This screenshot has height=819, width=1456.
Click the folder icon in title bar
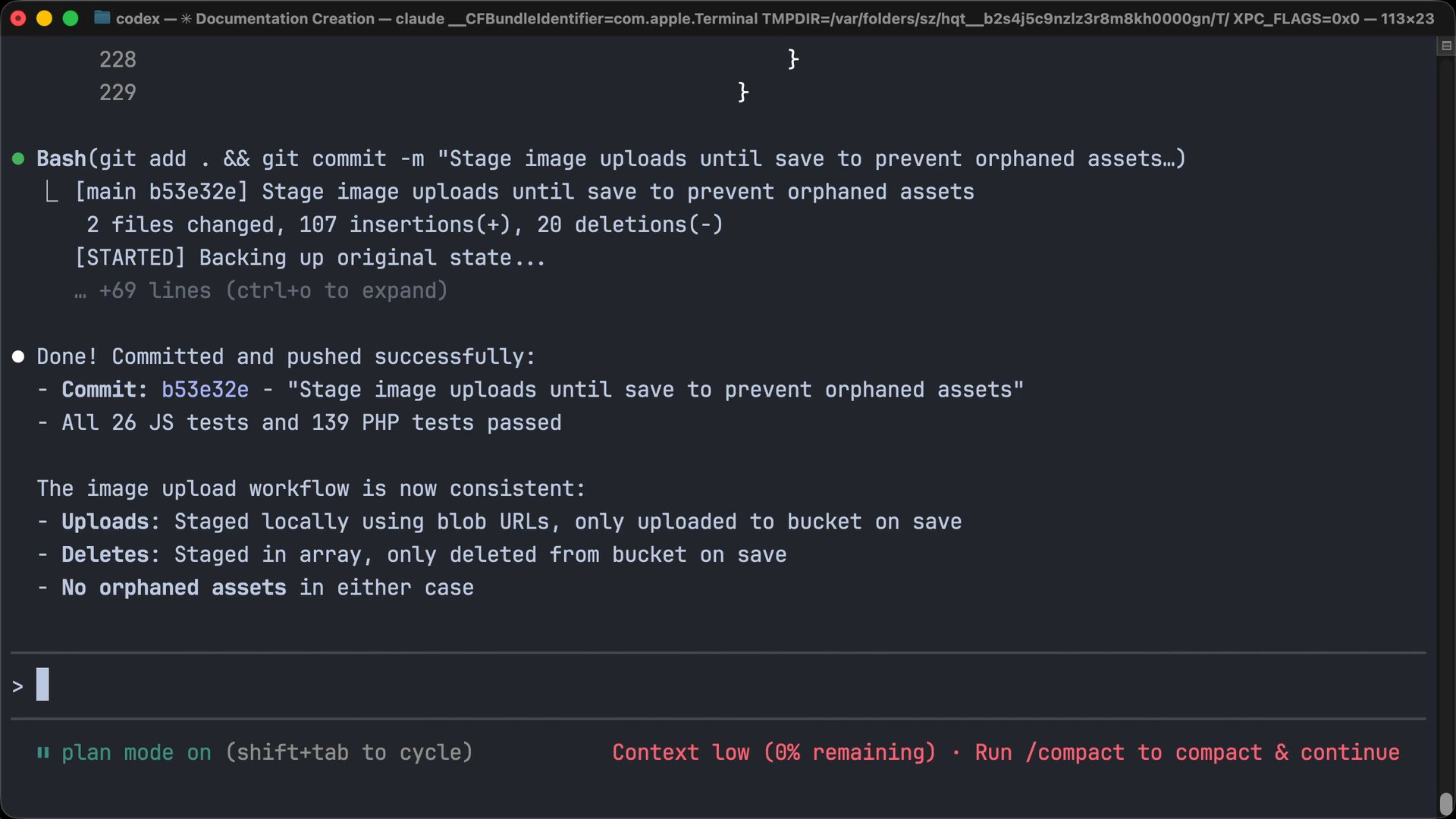pos(102,17)
